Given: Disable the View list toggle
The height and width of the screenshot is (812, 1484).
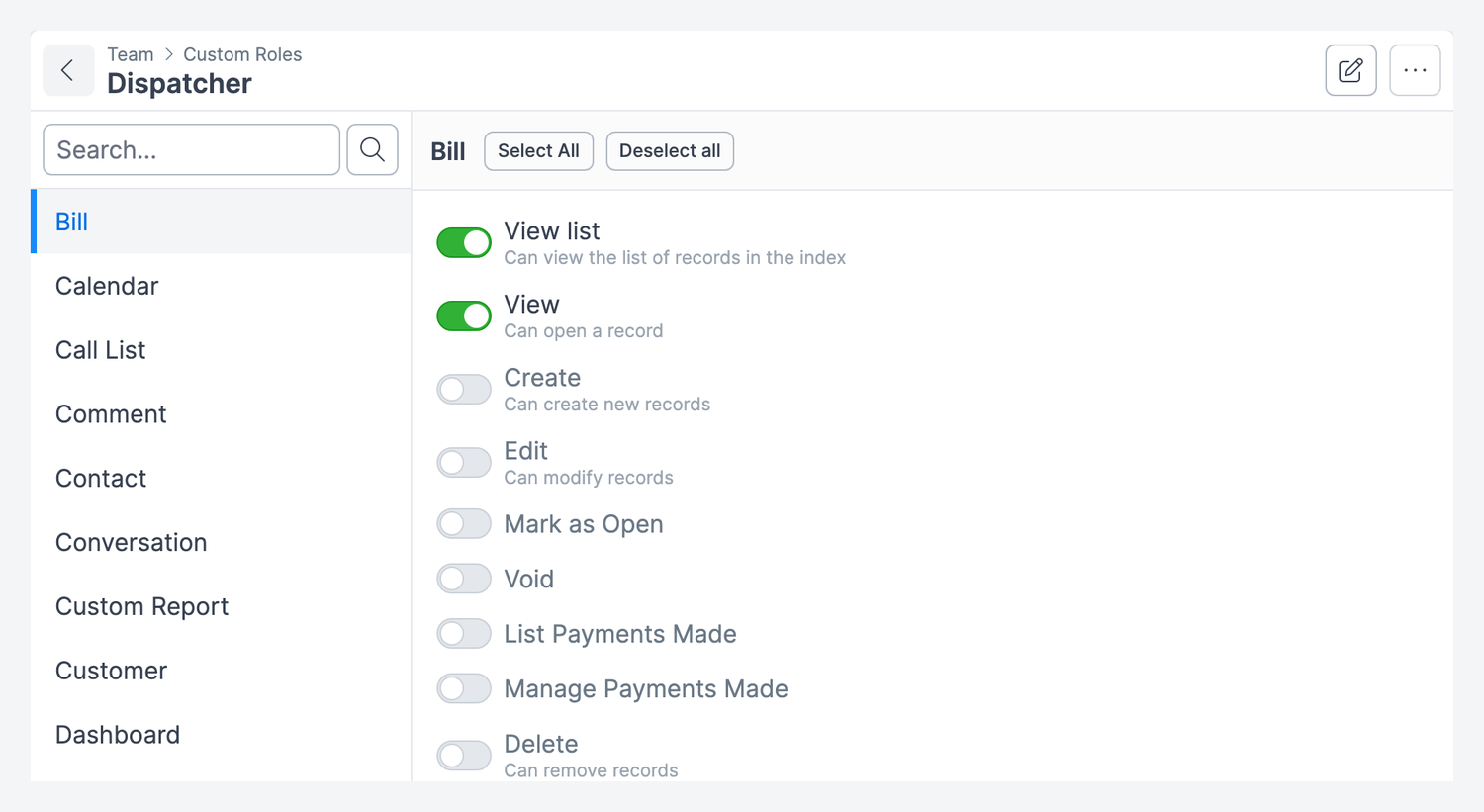Looking at the screenshot, I should pyautogui.click(x=464, y=242).
